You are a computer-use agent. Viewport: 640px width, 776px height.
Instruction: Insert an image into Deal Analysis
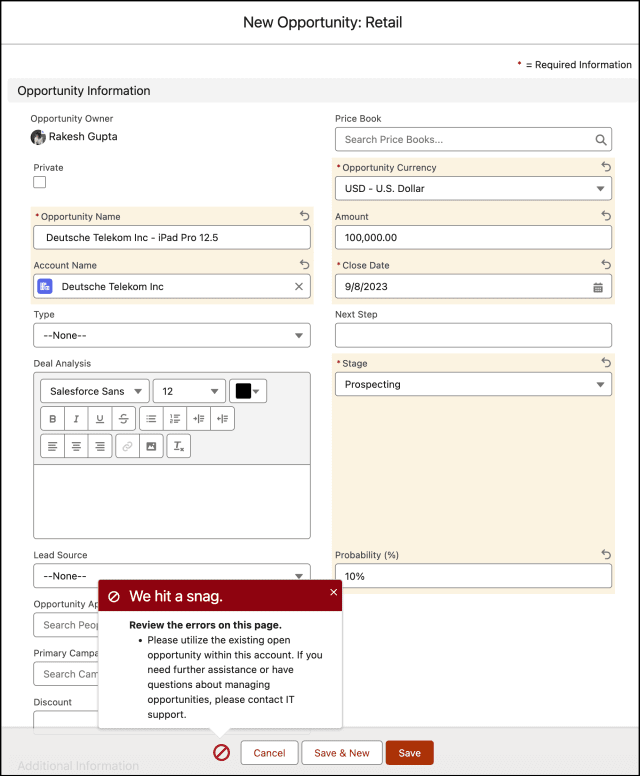[x=151, y=446]
